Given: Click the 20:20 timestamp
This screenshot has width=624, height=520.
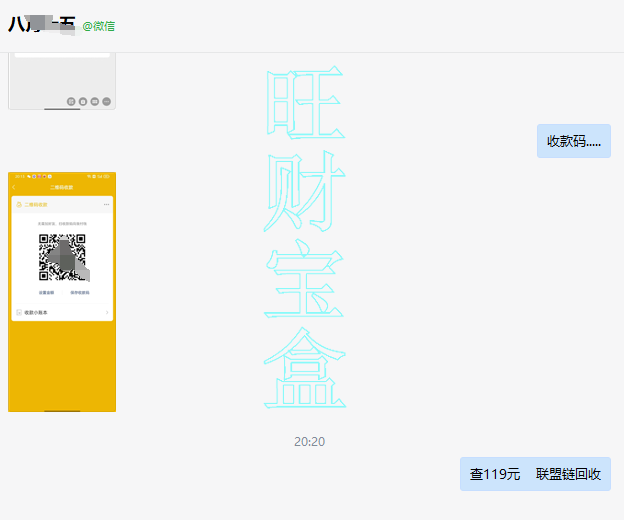Looking at the screenshot, I should coord(309,441).
